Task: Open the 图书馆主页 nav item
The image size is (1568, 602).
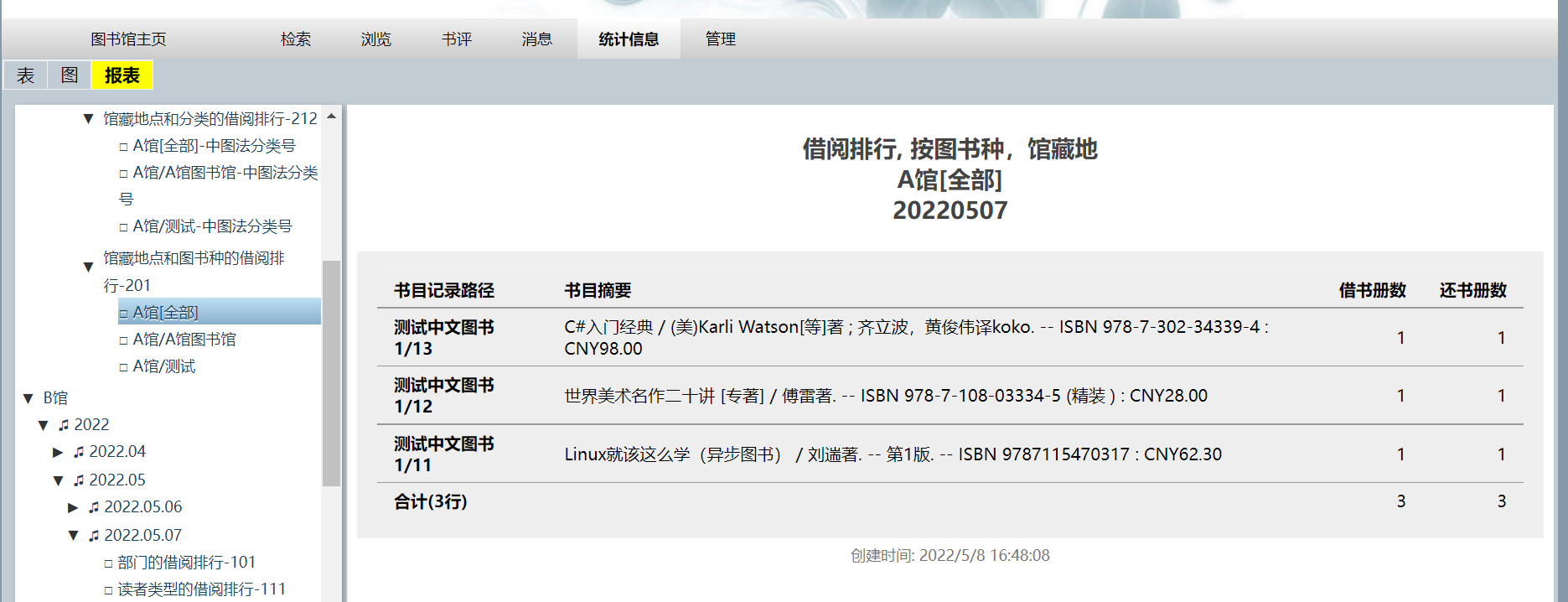Action: pyautogui.click(x=128, y=39)
